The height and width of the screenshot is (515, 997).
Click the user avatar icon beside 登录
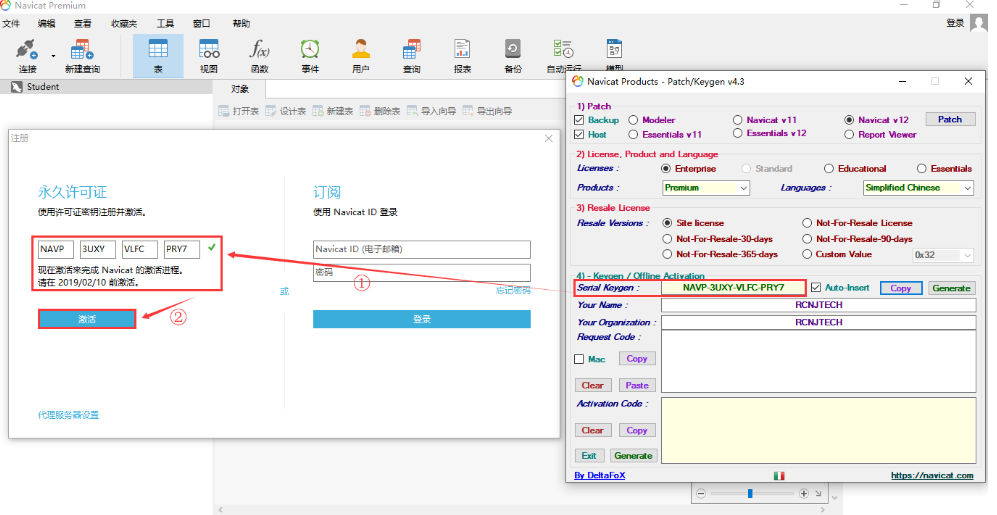[x=978, y=24]
